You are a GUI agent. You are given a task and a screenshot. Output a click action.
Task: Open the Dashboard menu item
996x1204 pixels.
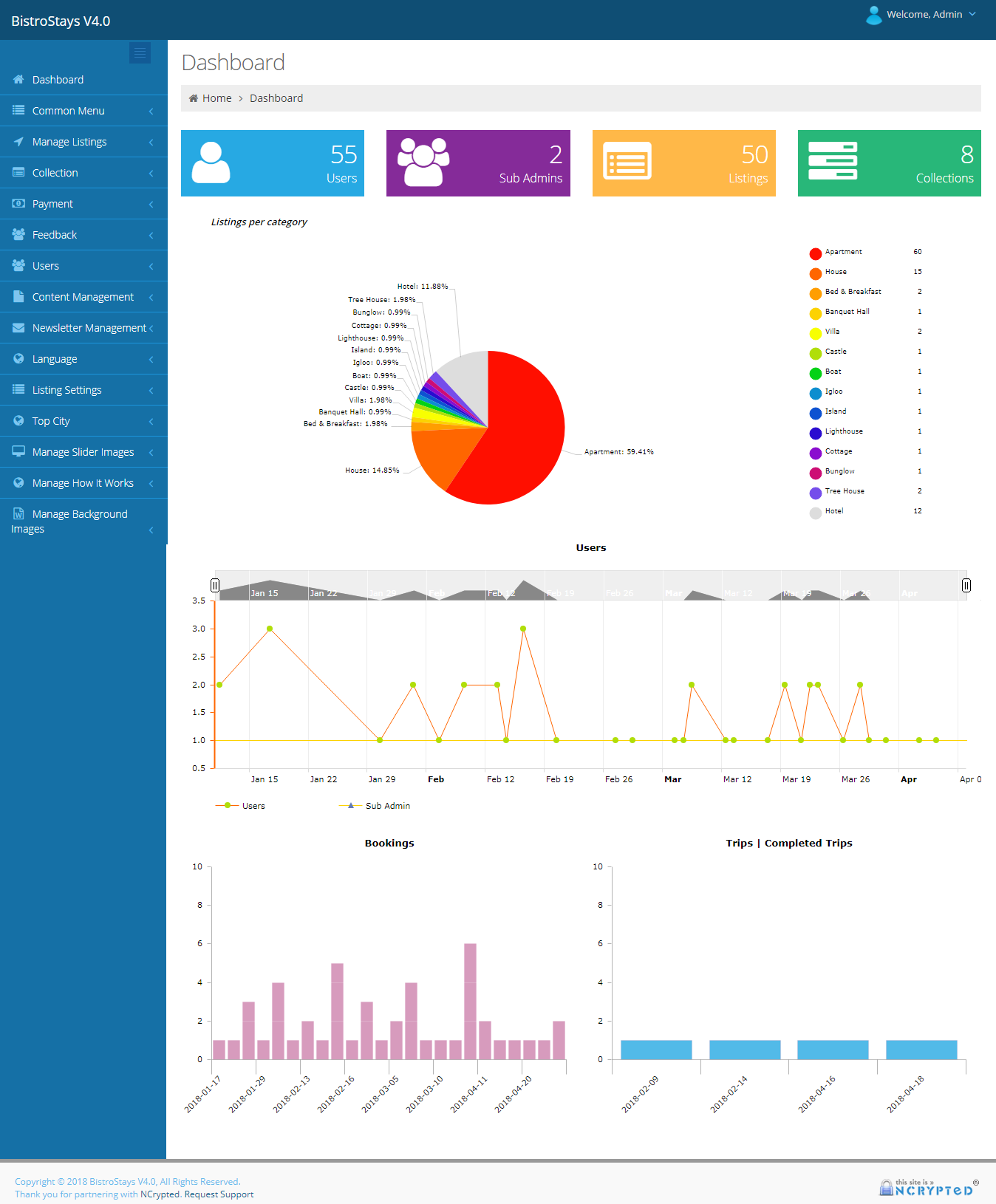pos(83,80)
